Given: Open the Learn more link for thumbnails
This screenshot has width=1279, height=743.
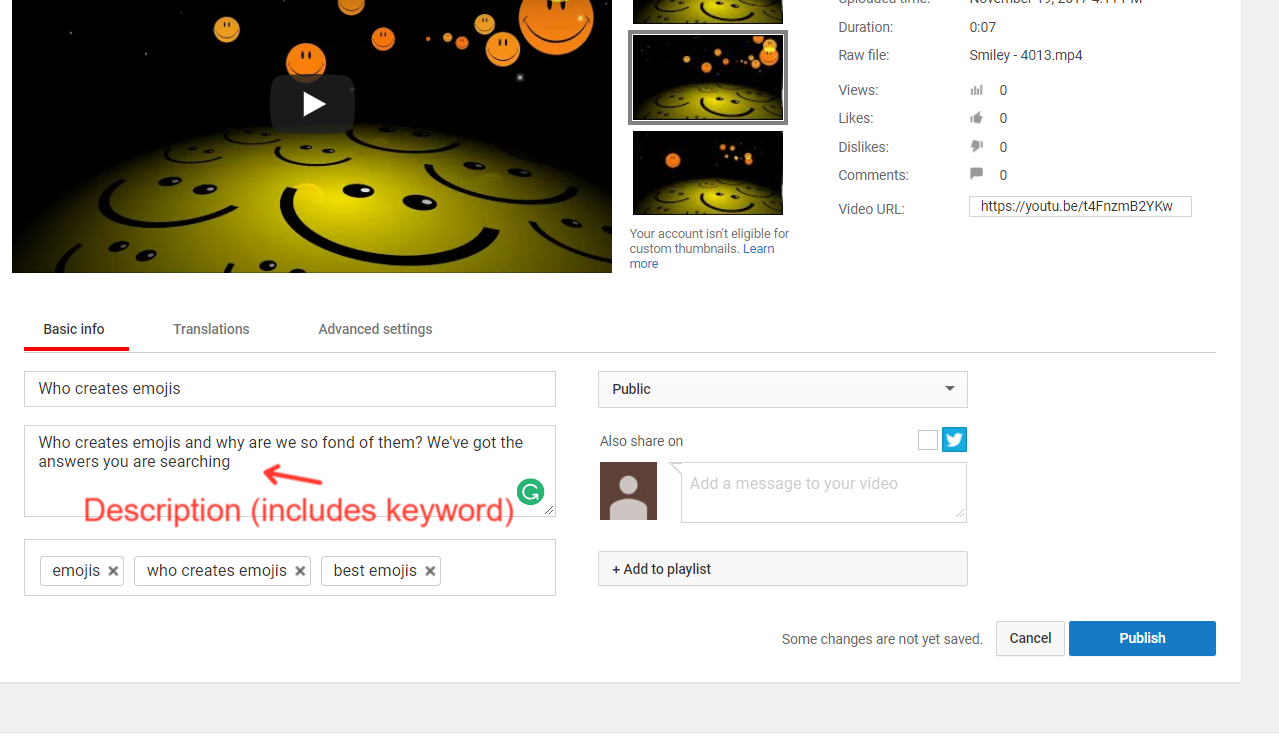Looking at the screenshot, I should (x=758, y=249).
